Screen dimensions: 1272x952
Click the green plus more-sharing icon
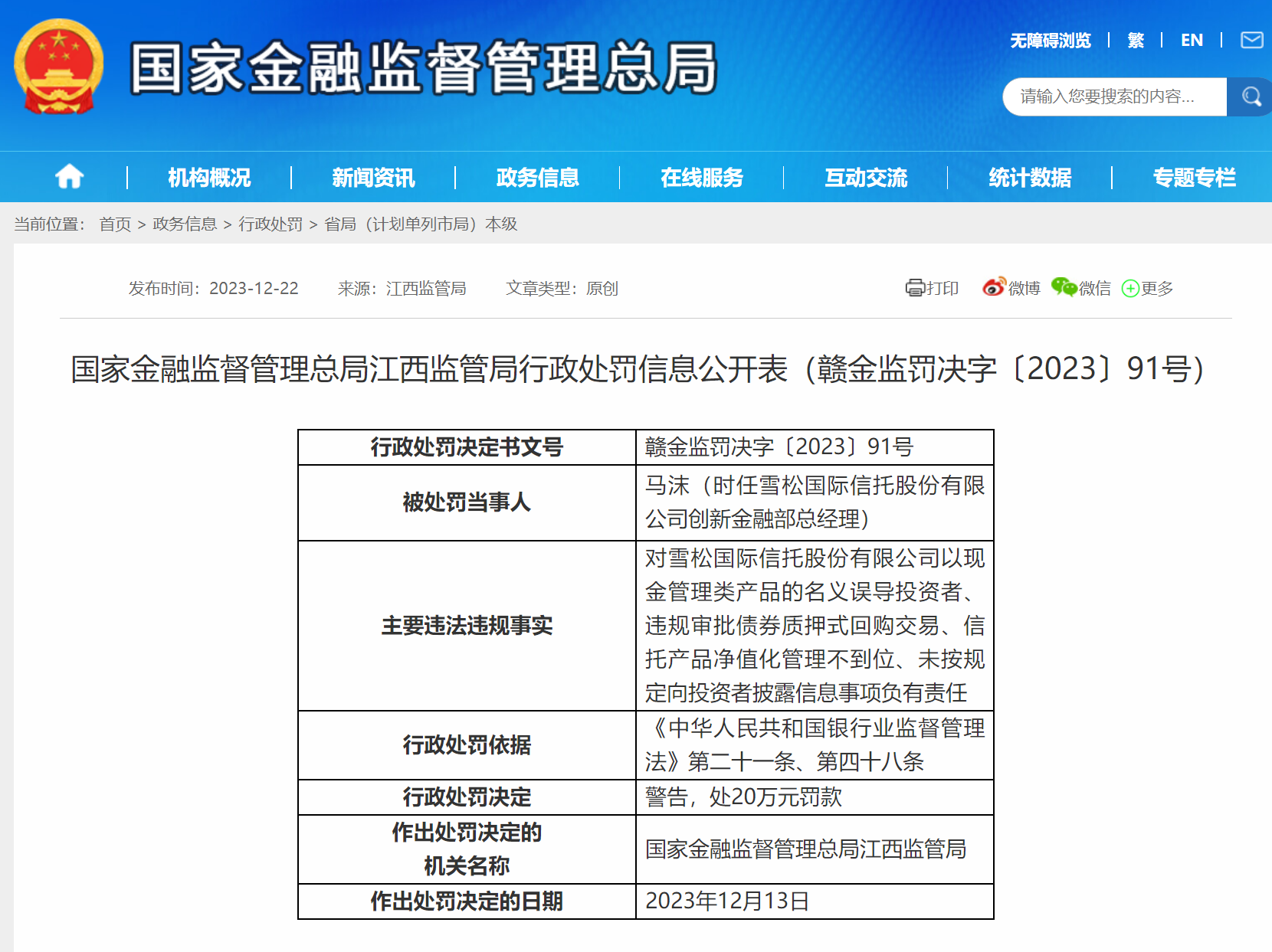[1130, 288]
